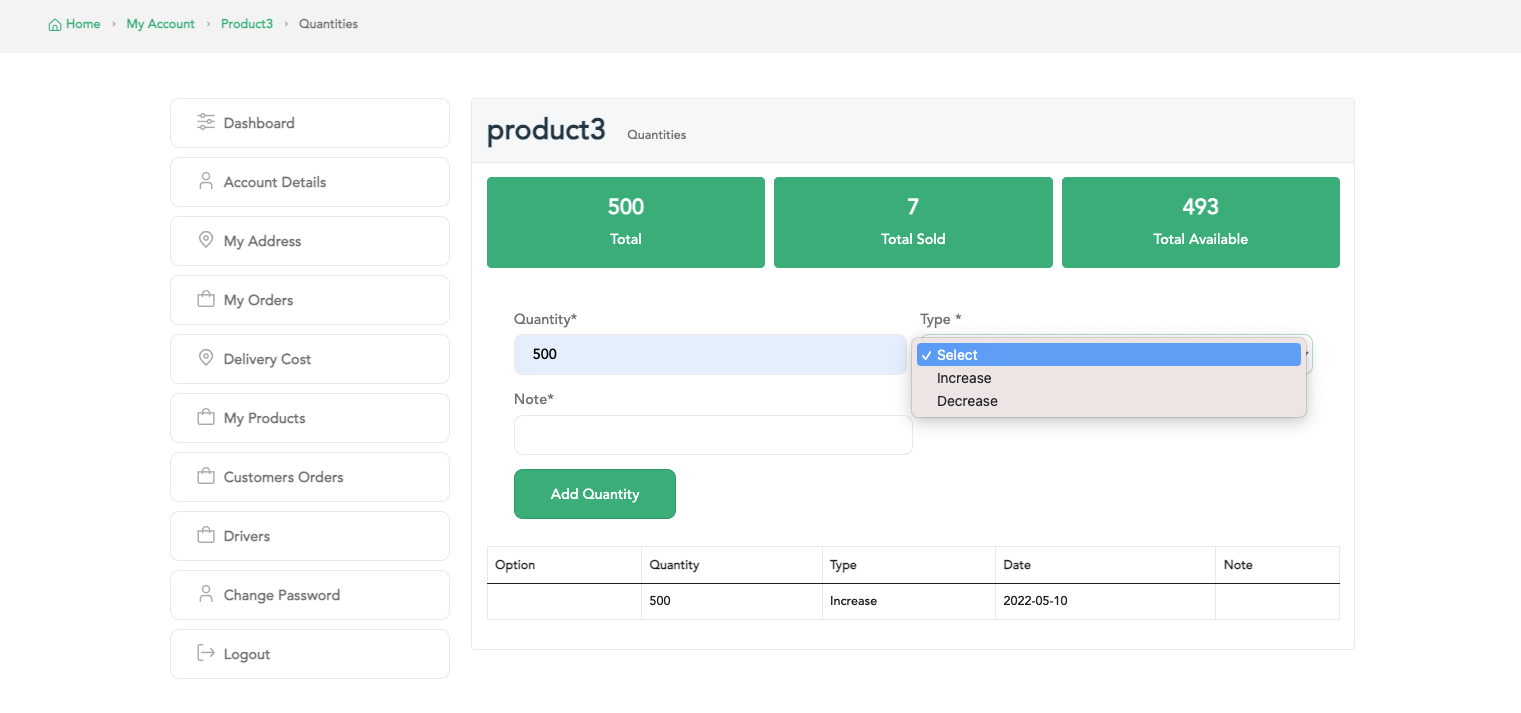Pick the Select placeholder option

point(1108,355)
